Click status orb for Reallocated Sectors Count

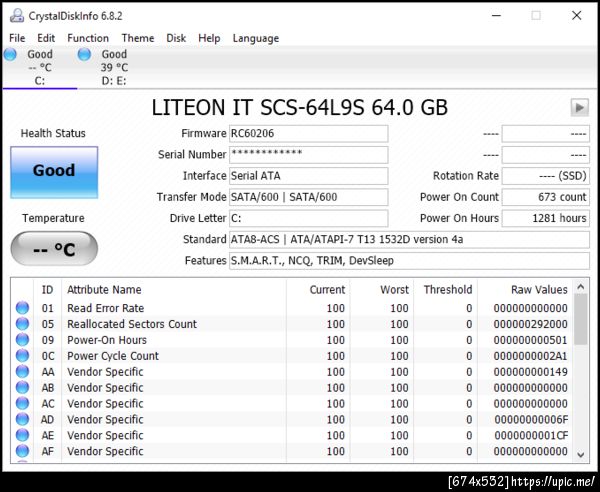click(x=22, y=324)
